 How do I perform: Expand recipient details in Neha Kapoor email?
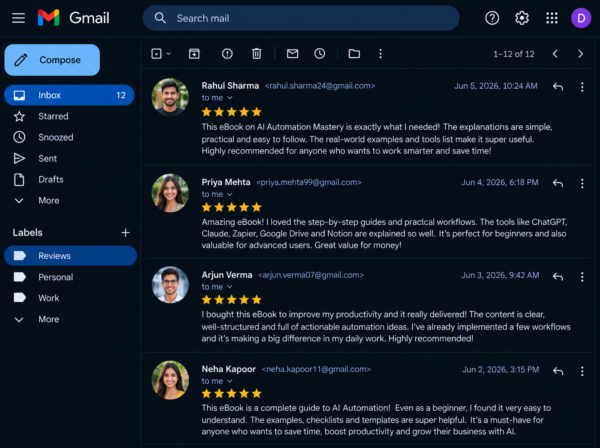coord(229,381)
